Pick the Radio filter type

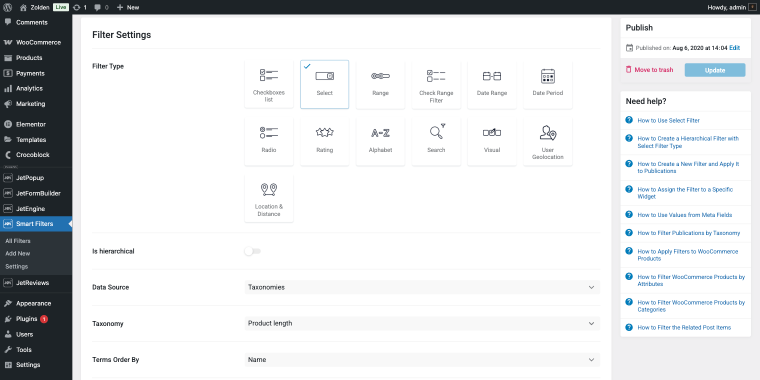point(269,141)
